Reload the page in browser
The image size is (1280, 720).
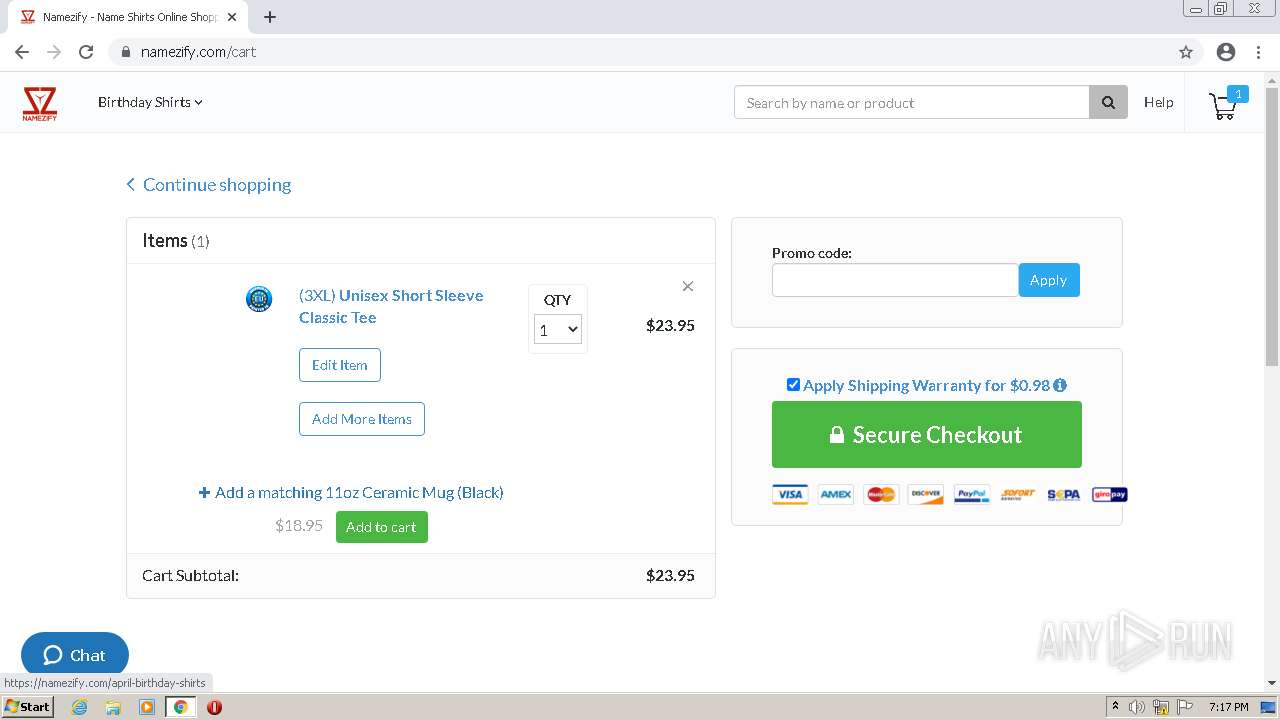click(x=86, y=52)
